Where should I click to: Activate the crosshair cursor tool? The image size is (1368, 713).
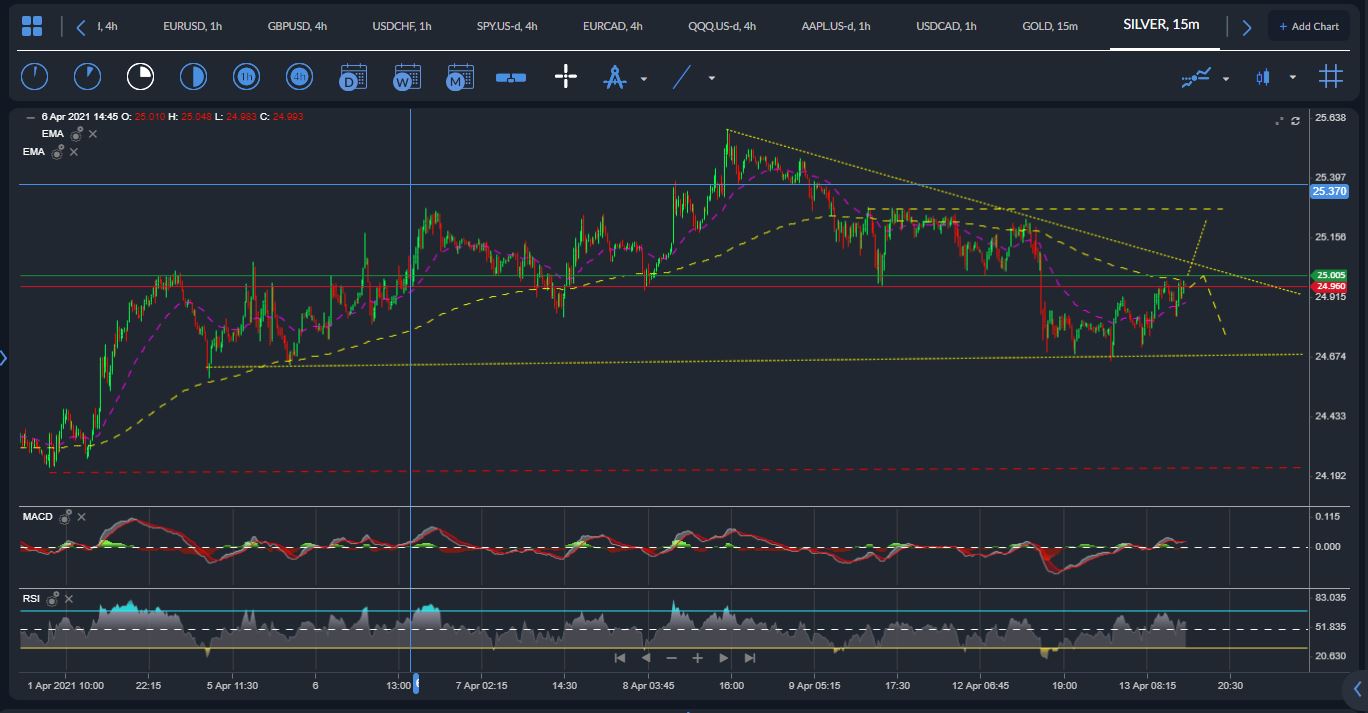(566, 77)
